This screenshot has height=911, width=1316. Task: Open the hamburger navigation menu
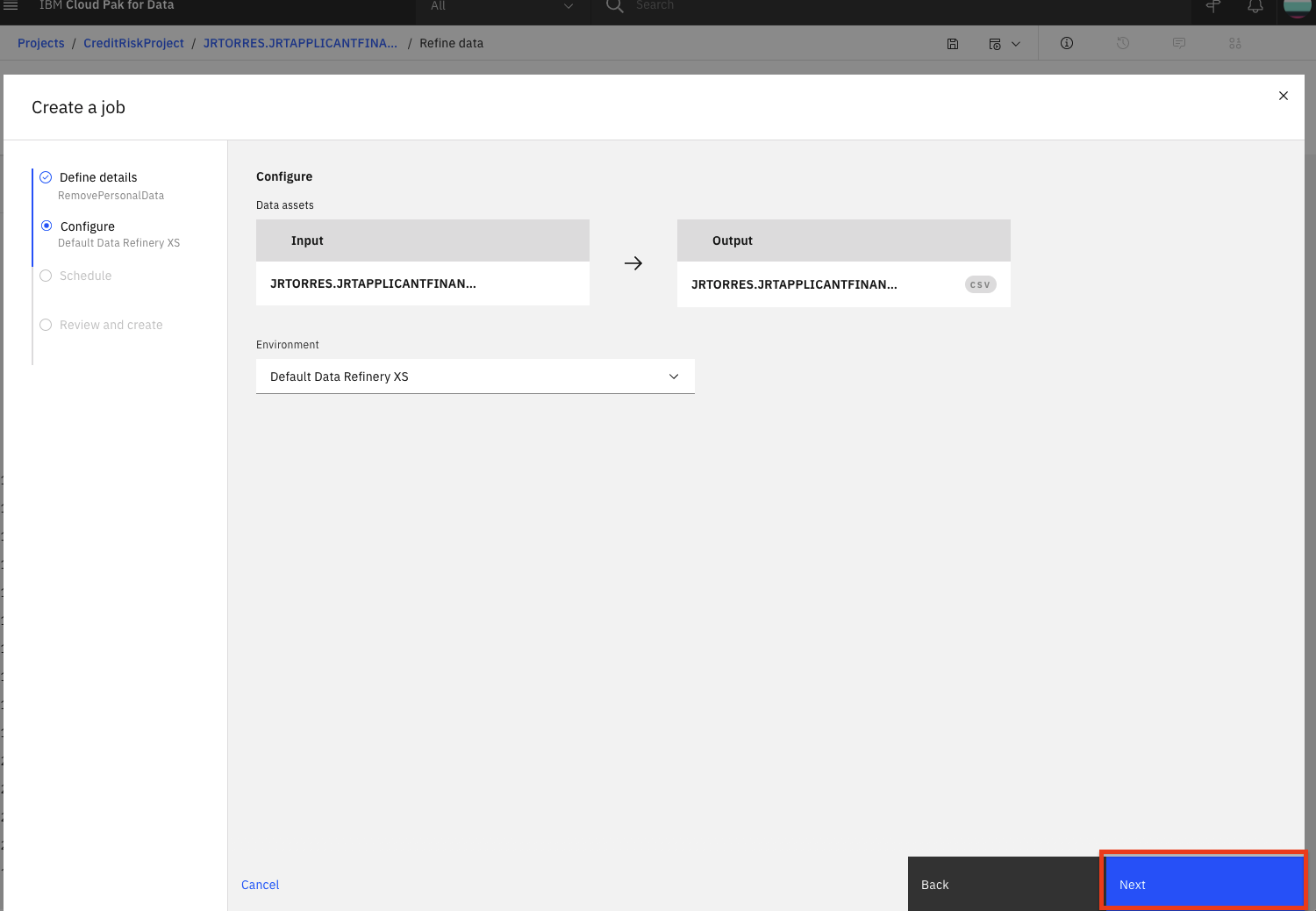pyautogui.click(x=11, y=5)
